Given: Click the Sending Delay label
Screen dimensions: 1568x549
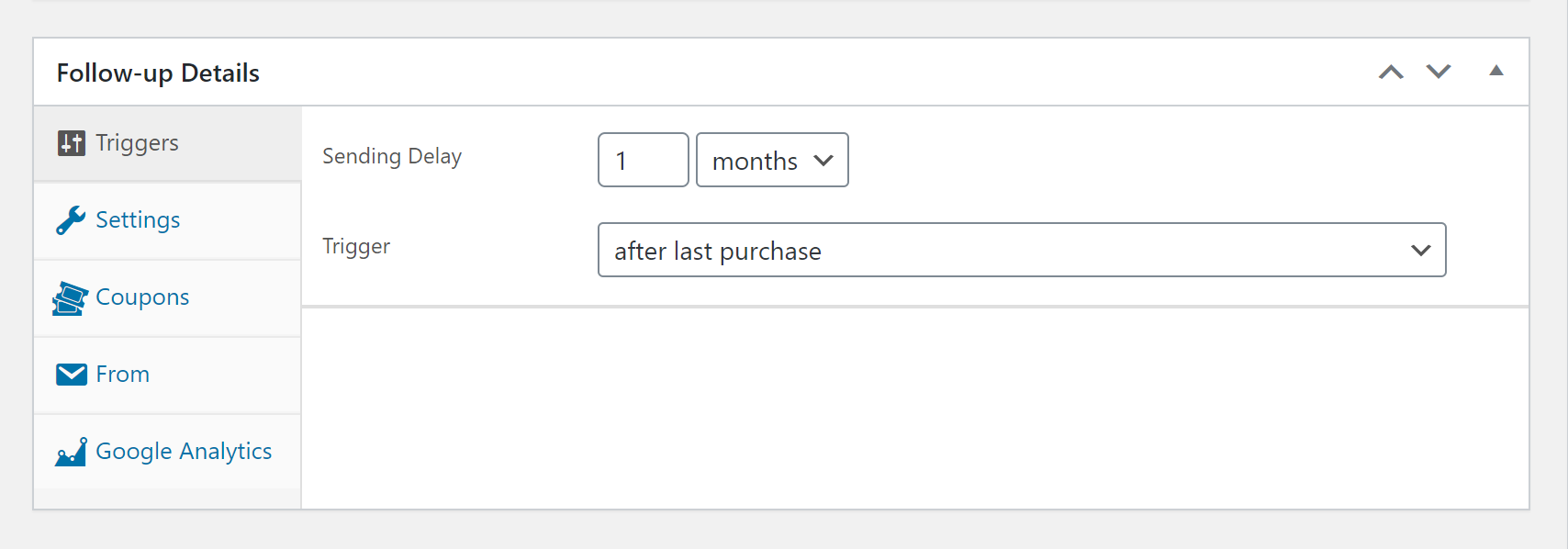Looking at the screenshot, I should pyautogui.click(x=392, y=156).
